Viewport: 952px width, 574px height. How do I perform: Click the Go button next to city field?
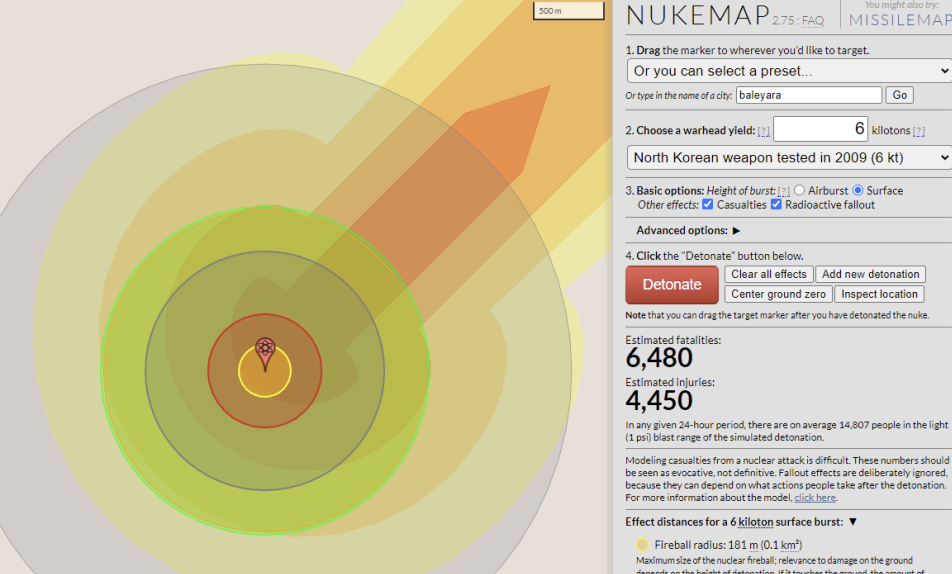pos(900,95)
